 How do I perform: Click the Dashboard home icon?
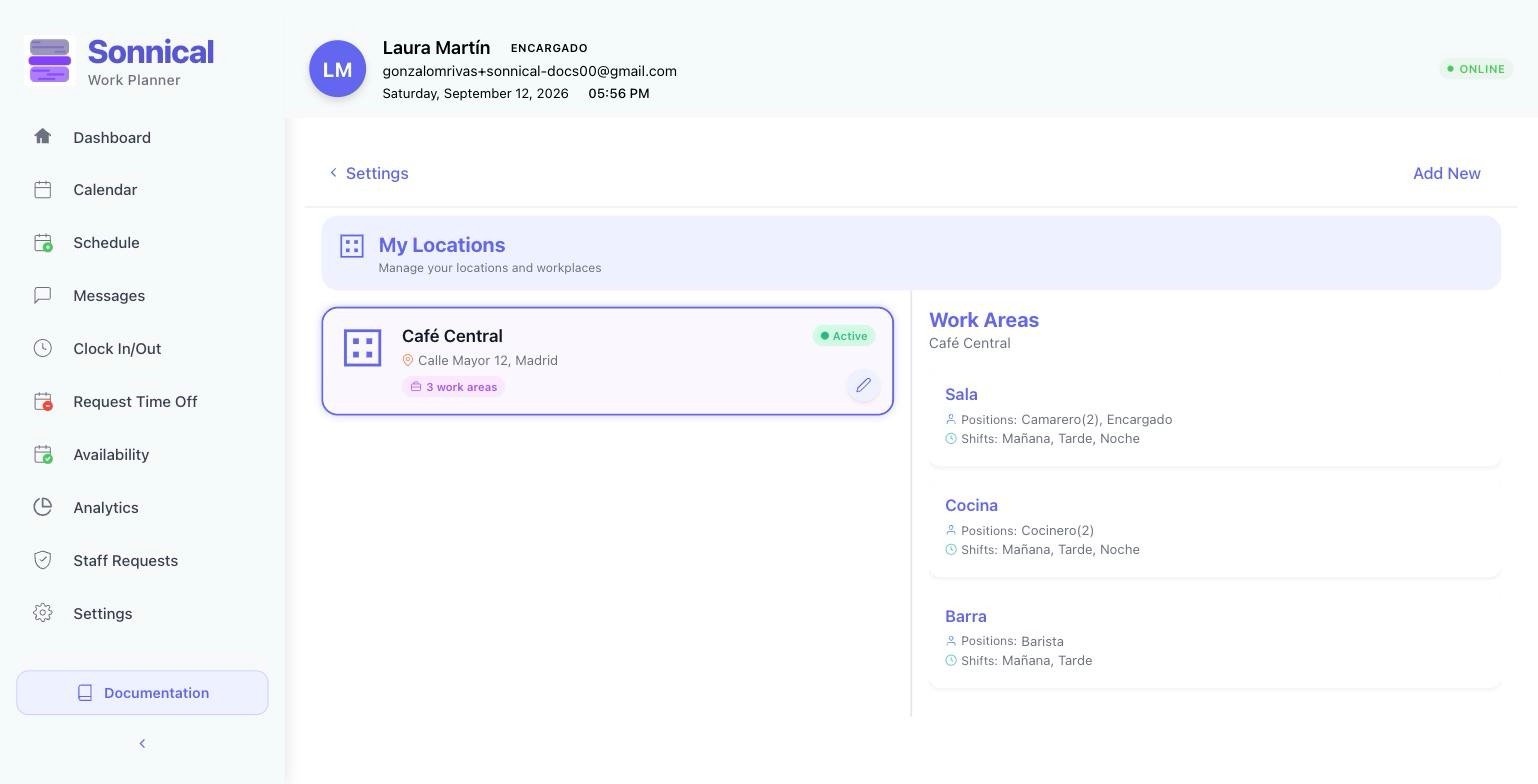coord(42,136)
